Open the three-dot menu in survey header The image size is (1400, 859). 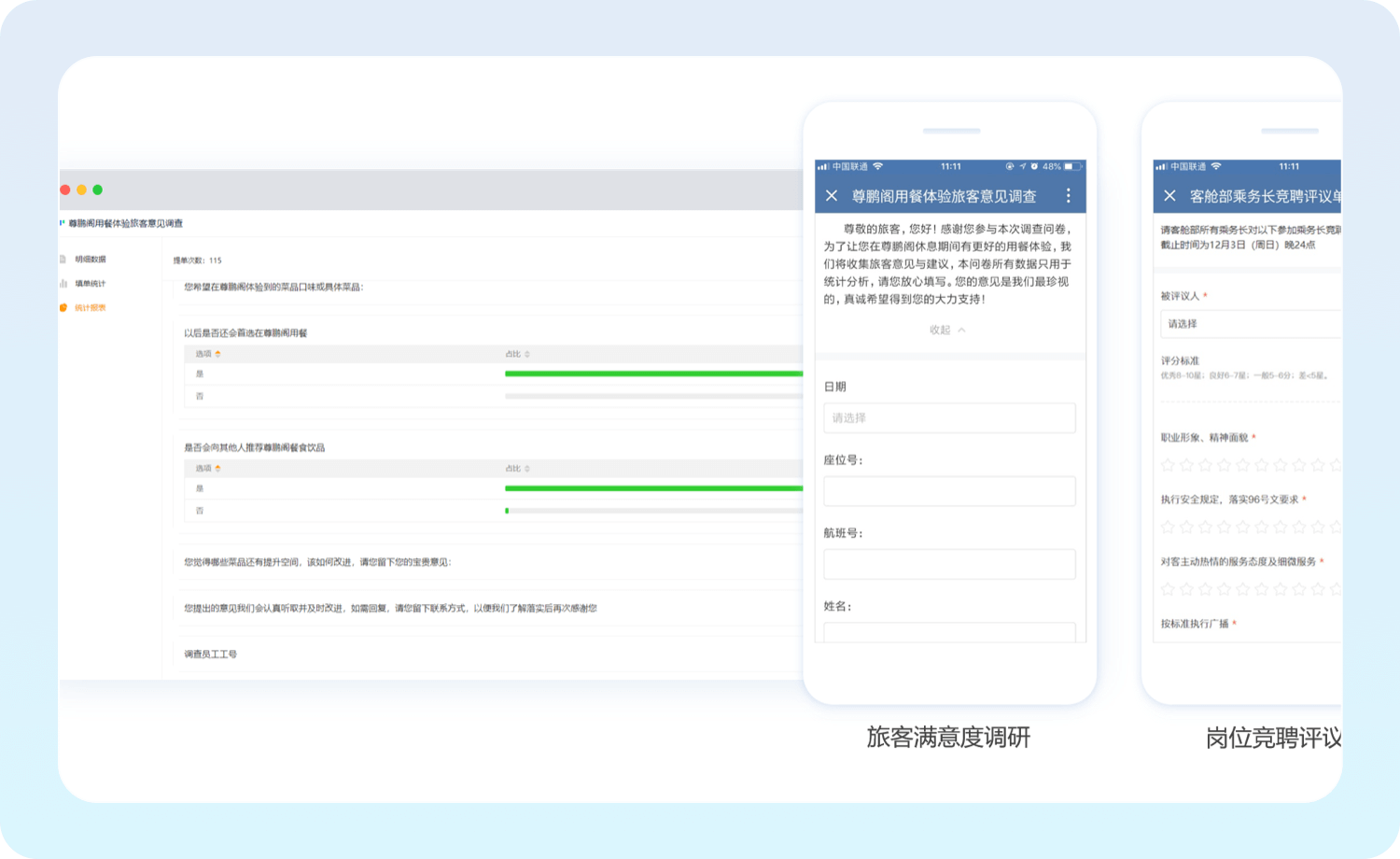[x=1069, y=196]
